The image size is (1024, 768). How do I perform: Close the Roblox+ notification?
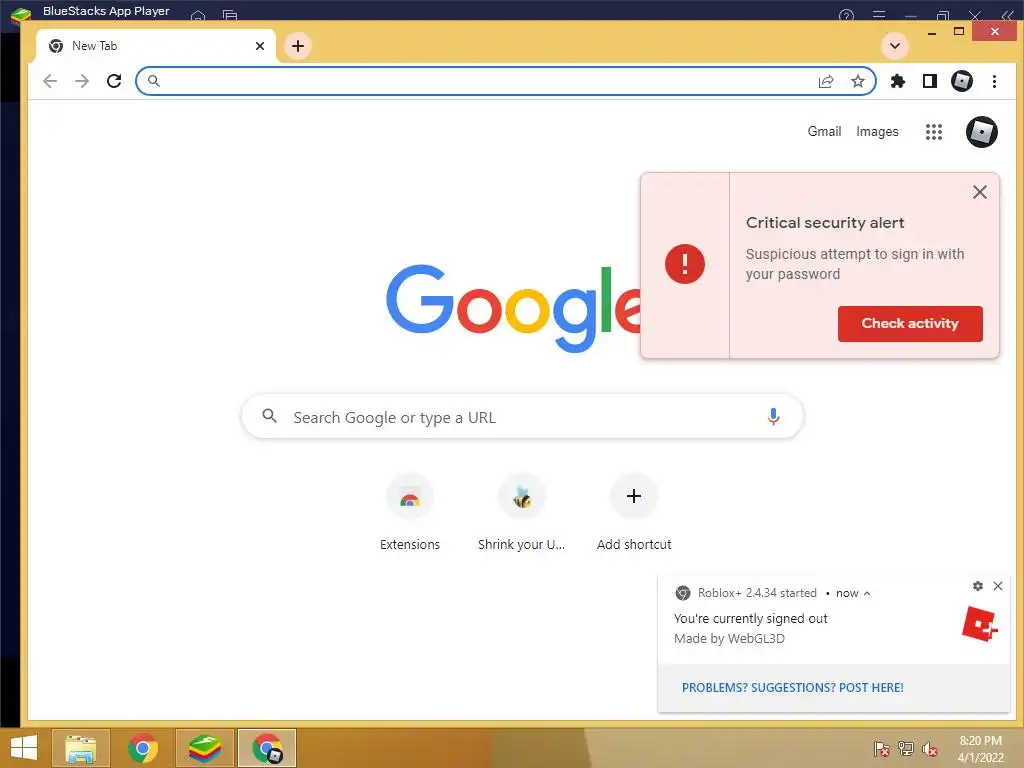[x=998, y=586]
